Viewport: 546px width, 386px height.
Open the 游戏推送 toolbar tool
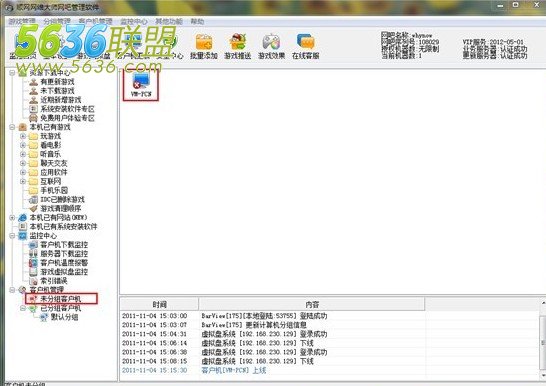[237, 46]
